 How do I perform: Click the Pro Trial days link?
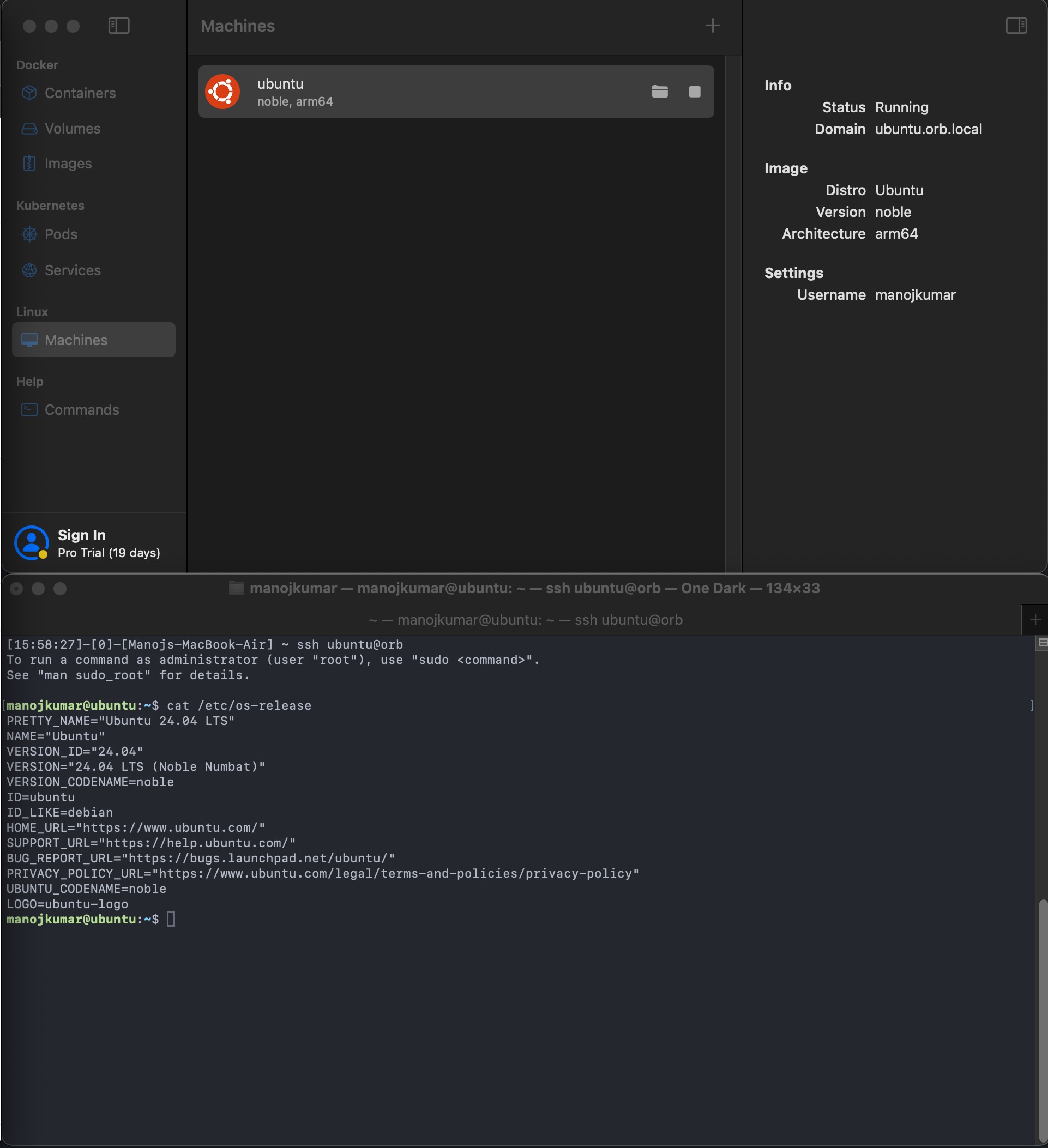108,552
